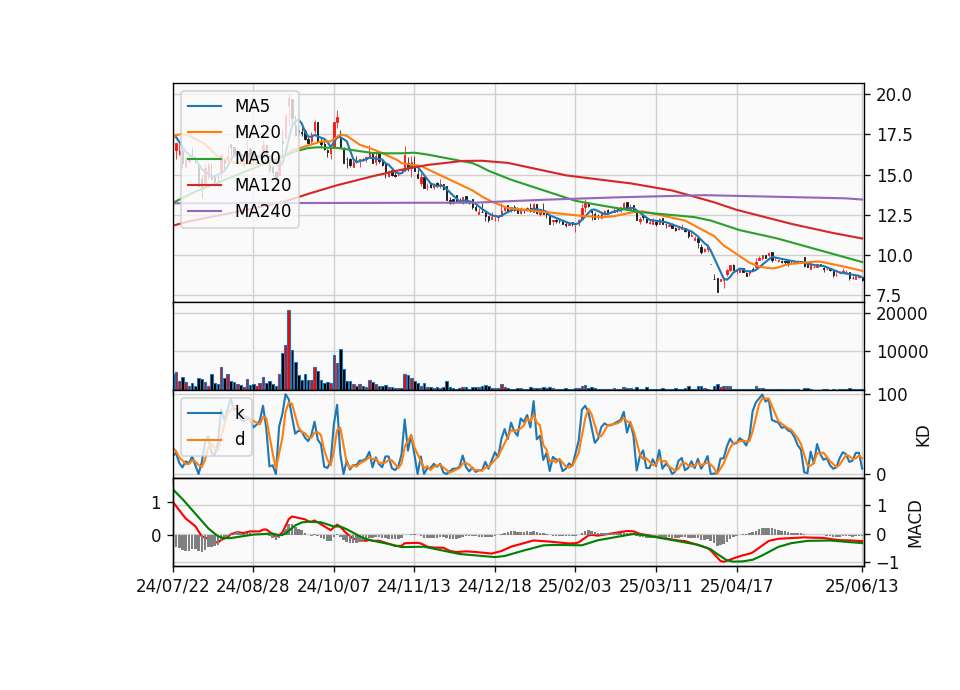
Task: Click the 7.5 price axis tick
Action: (889, 296)
